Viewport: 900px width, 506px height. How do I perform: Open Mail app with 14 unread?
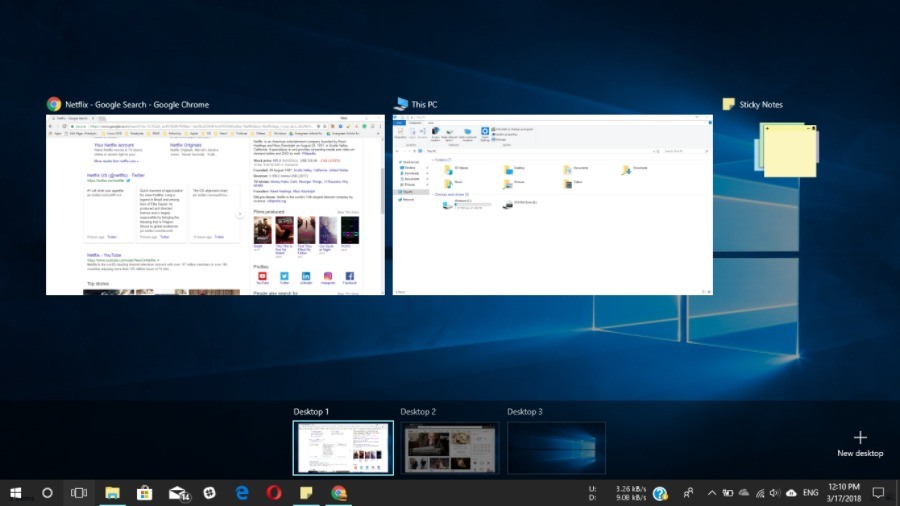click(x=178, y=493)
